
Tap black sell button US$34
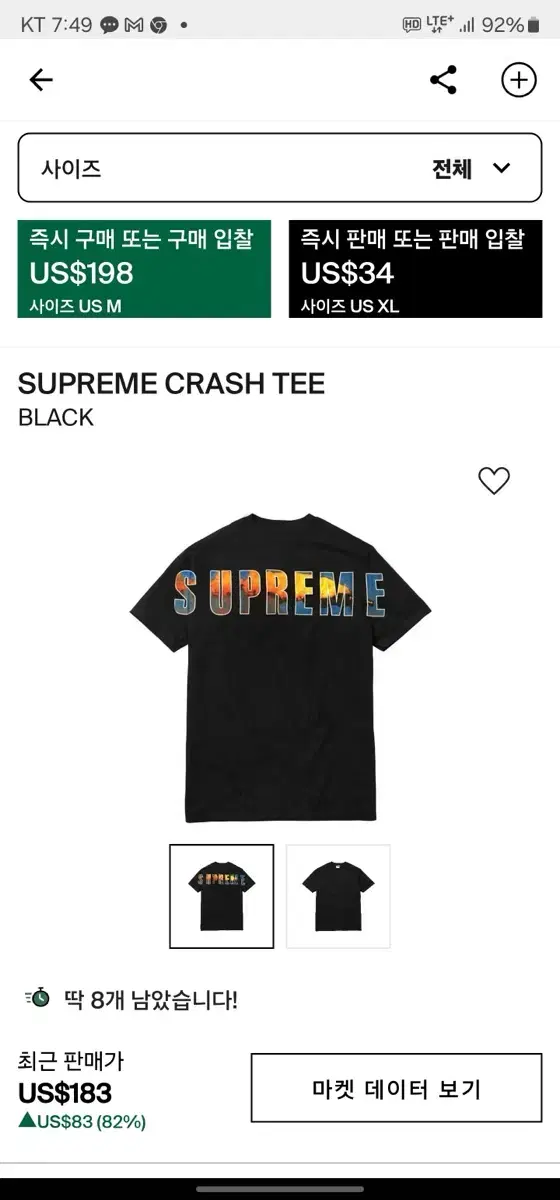[415, 269]
